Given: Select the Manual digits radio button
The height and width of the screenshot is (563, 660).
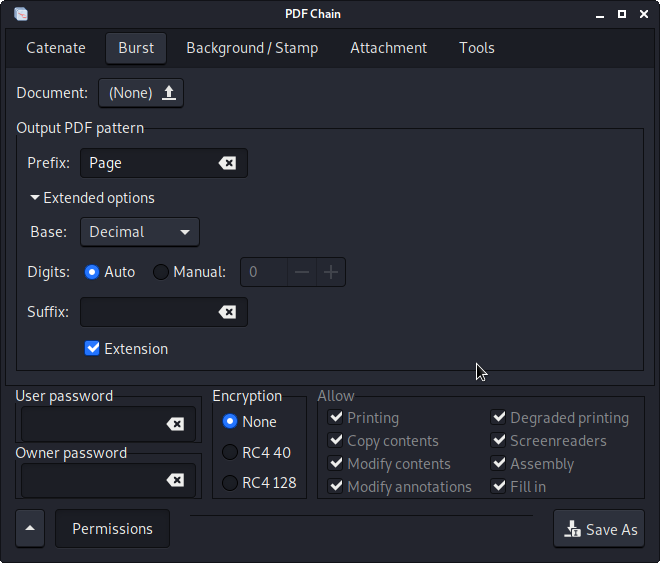Looking at the screenshot, I should click(161, 272).
